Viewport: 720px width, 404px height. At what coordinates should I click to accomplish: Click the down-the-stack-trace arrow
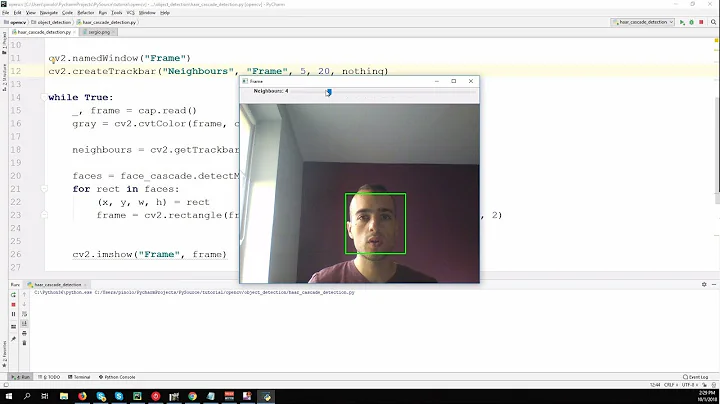[x=24, y=304]
